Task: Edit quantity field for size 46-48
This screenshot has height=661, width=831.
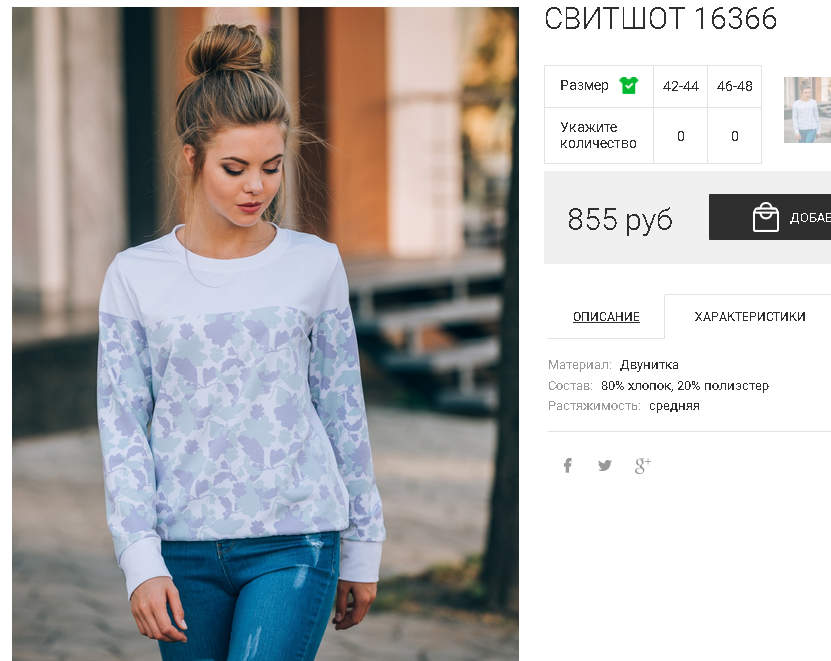Action: (735, 136)
